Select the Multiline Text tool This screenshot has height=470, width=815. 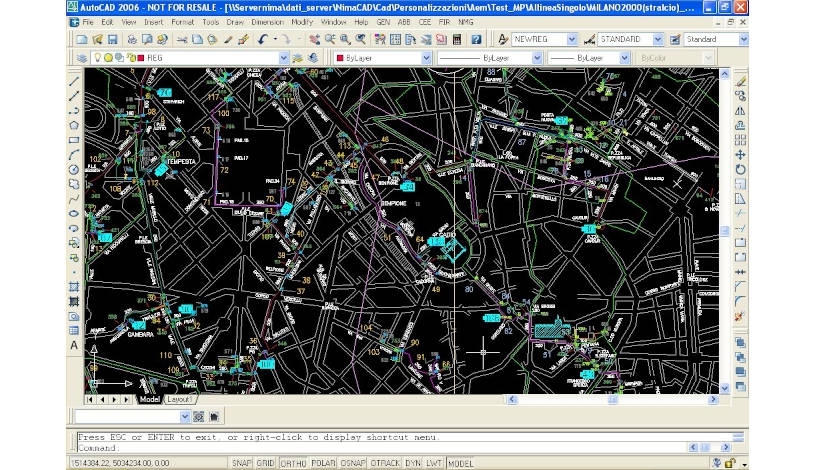click(74, 345)
